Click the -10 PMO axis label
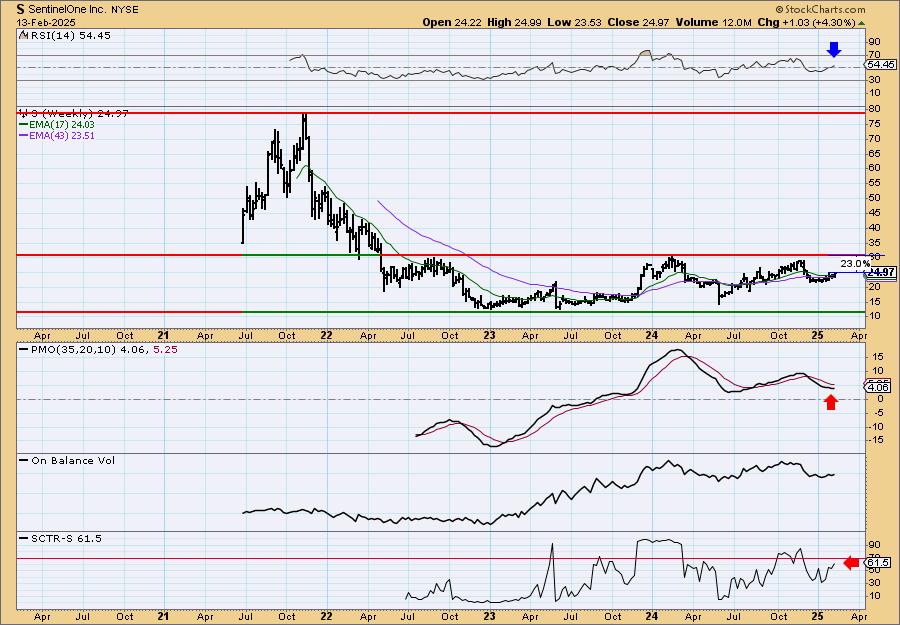 (878, 426)
